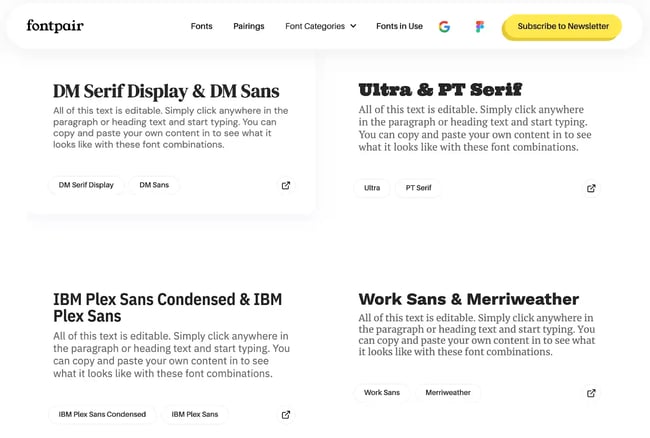This screenshot has width=650, height=438.
Task: Open the Pairings menu item
Action: point(249,26)
